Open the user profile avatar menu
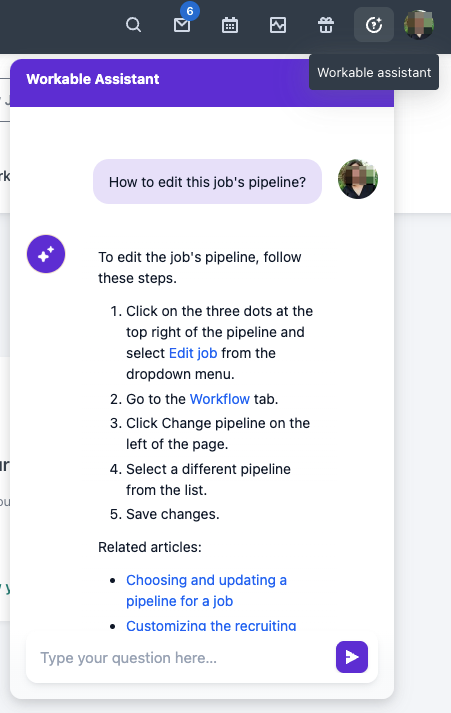451x713 pixels. (x=419, y=25)
